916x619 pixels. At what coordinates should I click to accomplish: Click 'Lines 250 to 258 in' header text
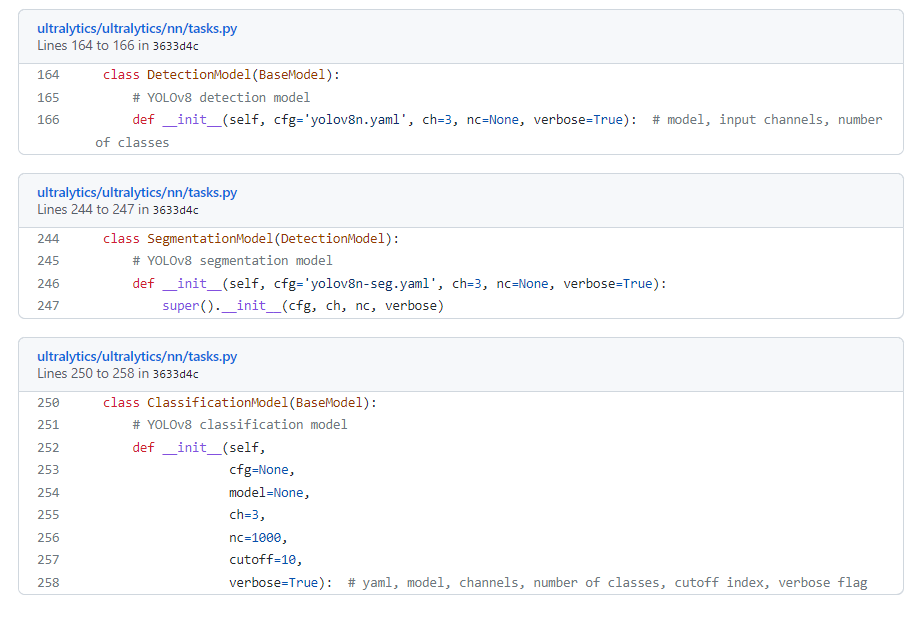[93, 374]
